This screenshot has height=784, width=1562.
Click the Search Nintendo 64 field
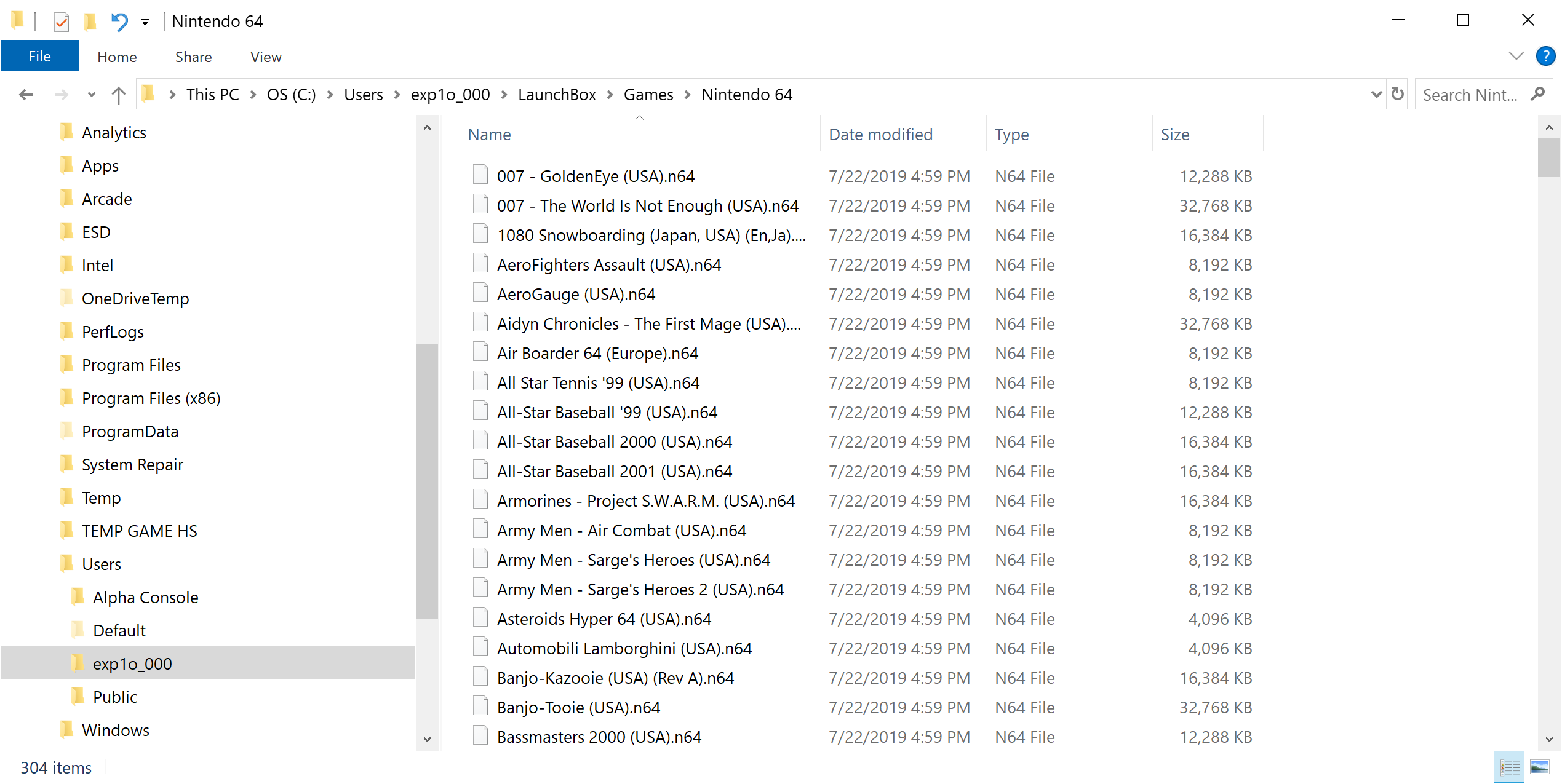click(1484, 95)
